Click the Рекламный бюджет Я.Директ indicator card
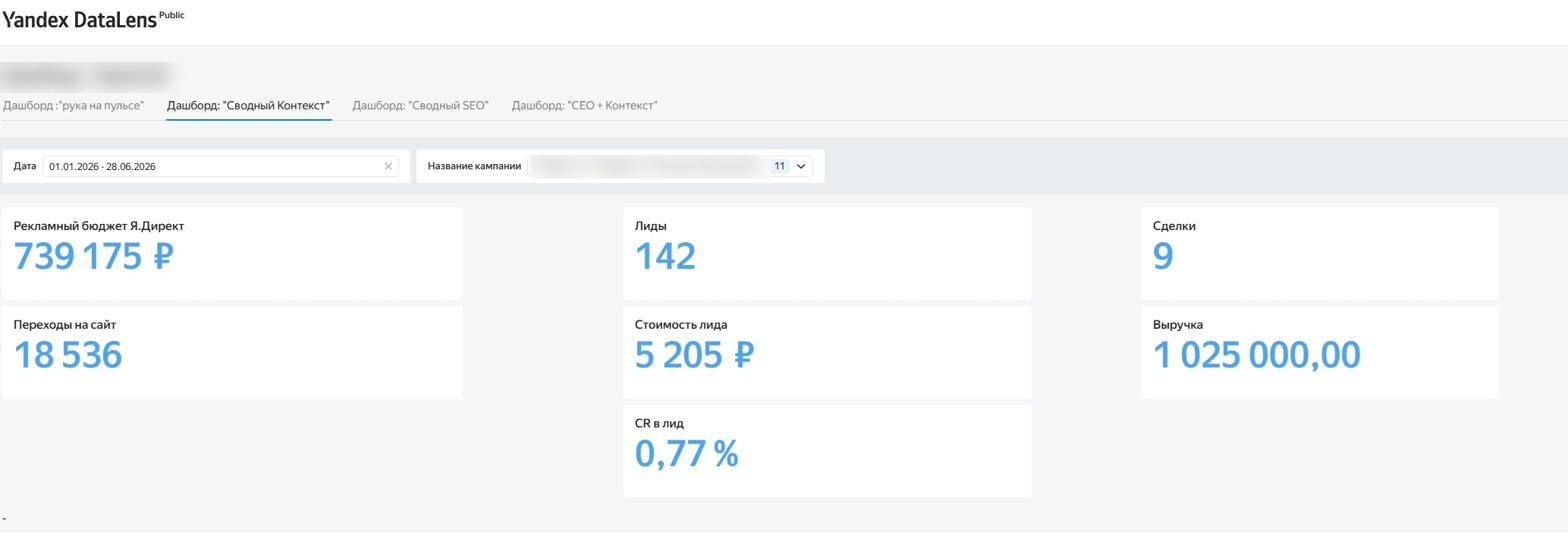The height and width of the screenshot is (560, 1568). [x=232, y=254]
